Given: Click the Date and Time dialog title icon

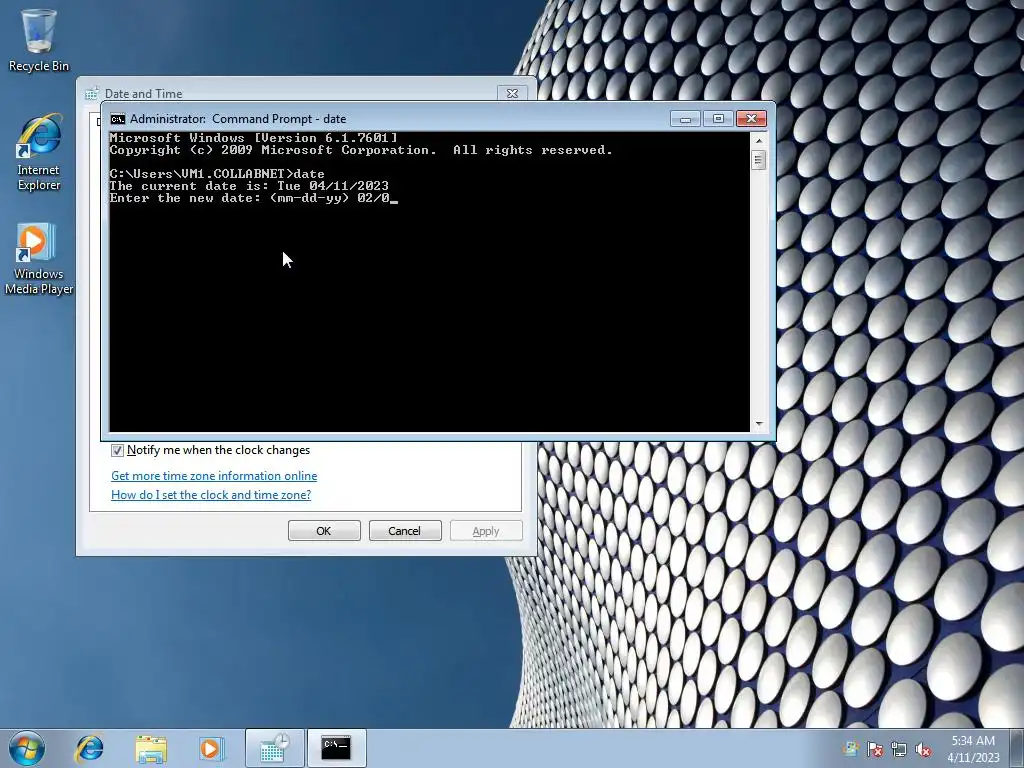Looking at the screenshot, I should [x=91, y=93].
